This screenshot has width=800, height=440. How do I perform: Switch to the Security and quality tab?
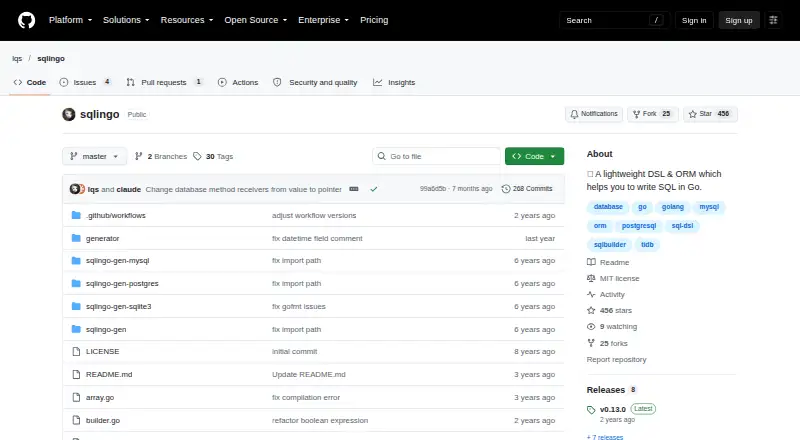[x=315, y=82]
